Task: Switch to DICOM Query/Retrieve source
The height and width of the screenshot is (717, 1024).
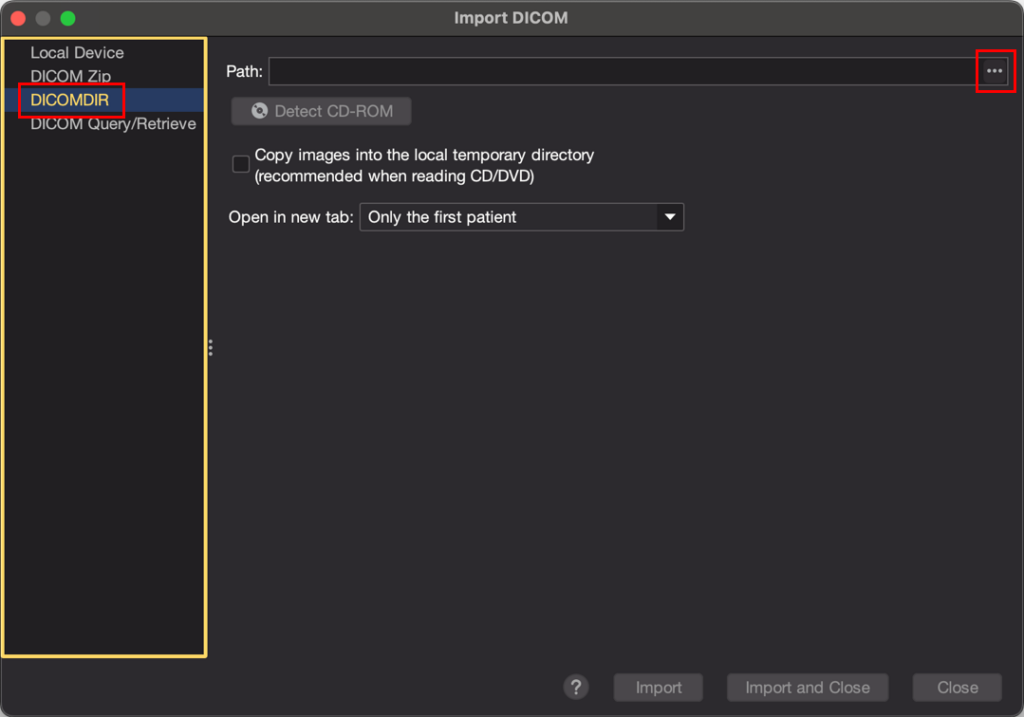Action: pyautogui.click(x=113, y=124)
